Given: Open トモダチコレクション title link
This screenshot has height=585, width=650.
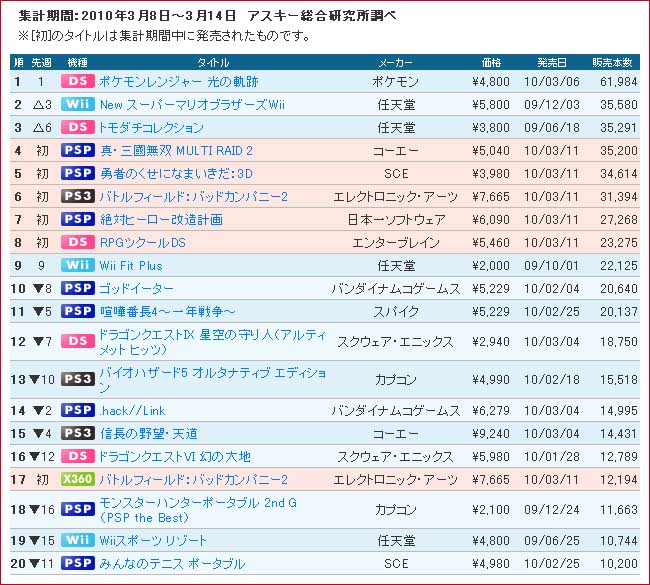Looking at the screenshot, I should (151, 127).
